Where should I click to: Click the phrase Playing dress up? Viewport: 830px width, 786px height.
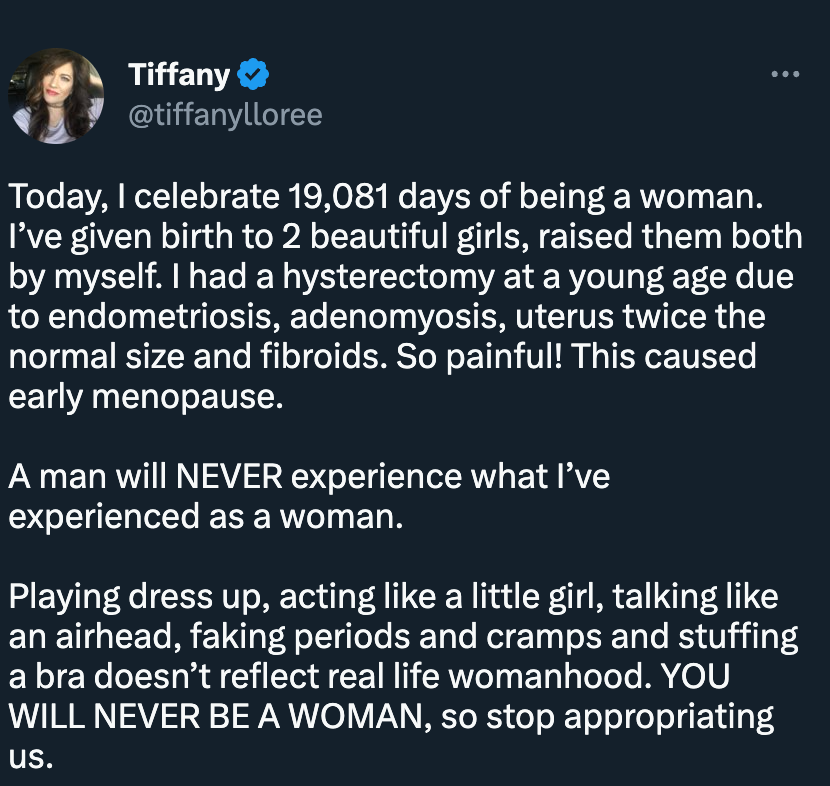tap(135, 597)
